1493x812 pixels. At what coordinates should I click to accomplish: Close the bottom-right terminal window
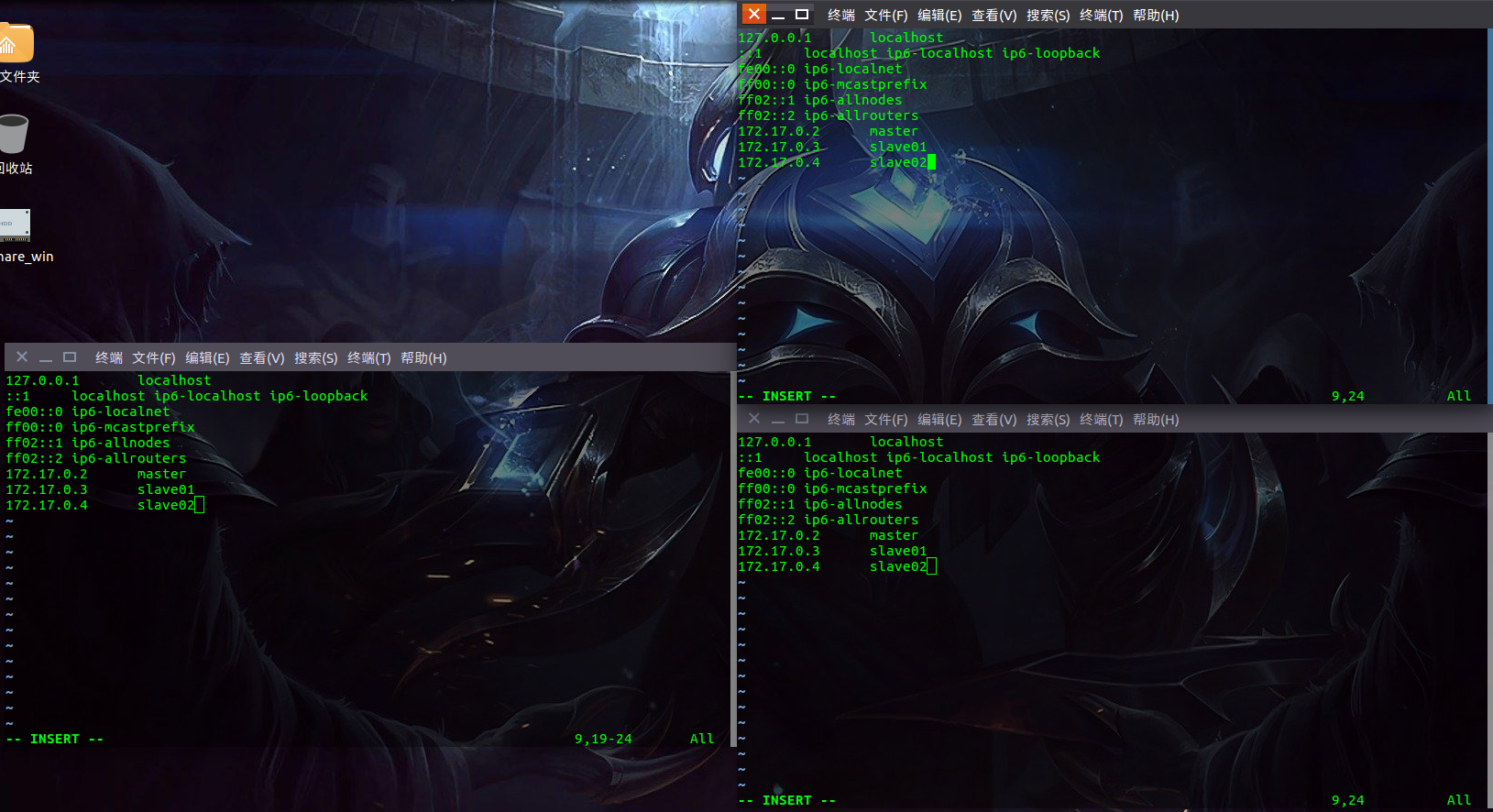[x=754, y=418]
